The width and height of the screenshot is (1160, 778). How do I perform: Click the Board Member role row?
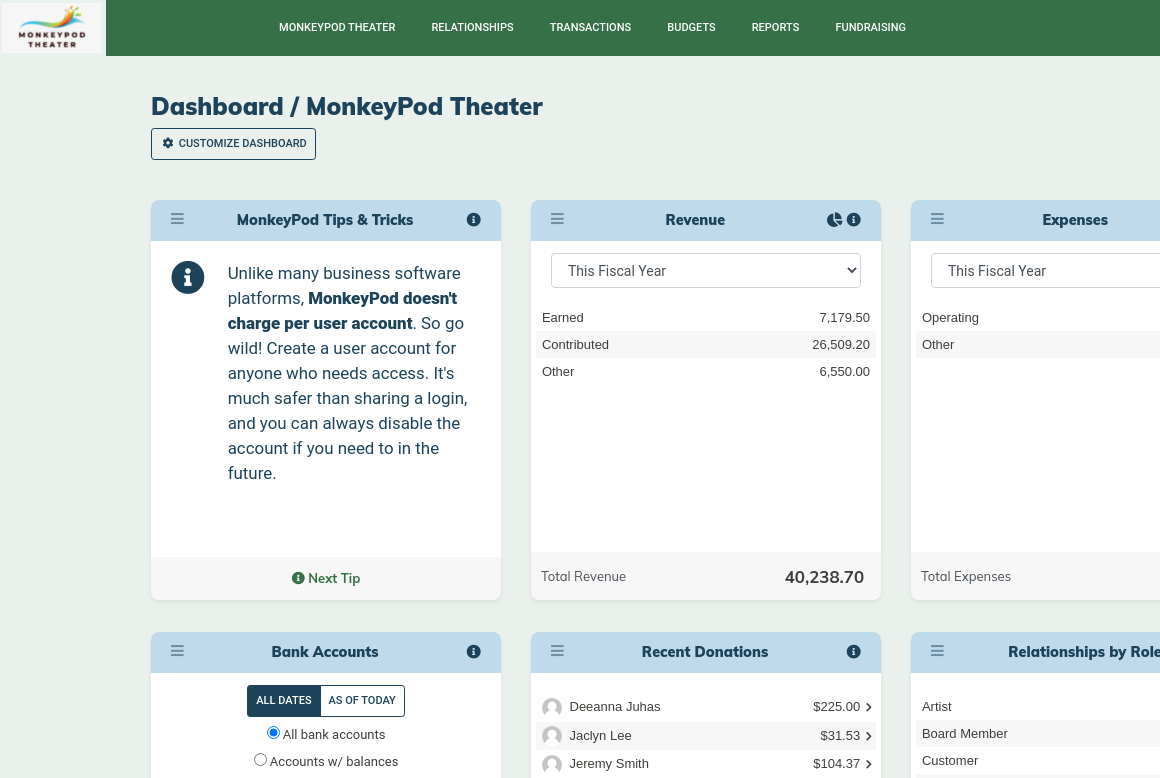[x=1038, y=734]
